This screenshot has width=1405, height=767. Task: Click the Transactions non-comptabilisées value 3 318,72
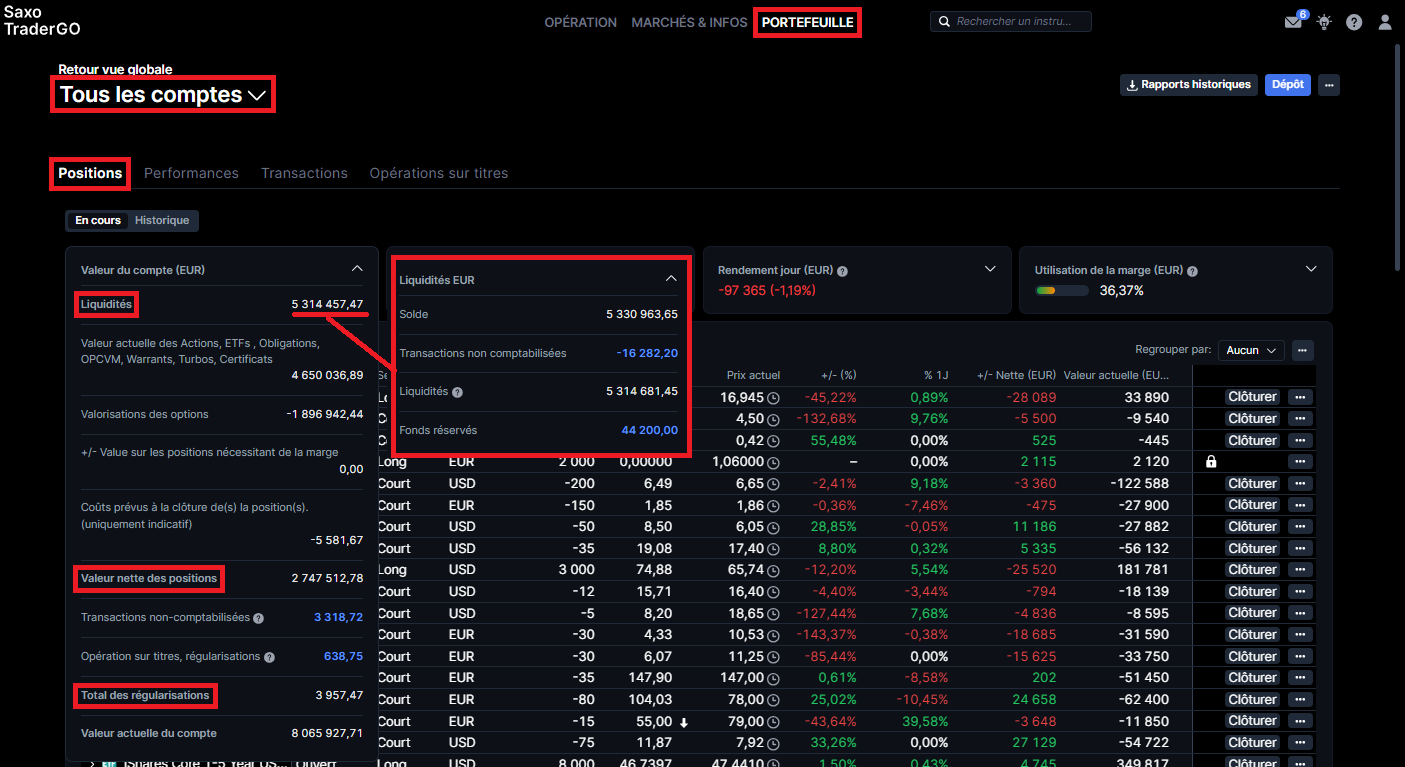tap(338, 618)
